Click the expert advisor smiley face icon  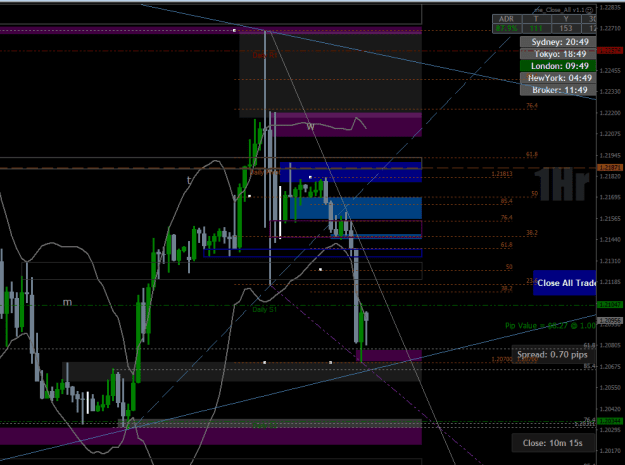point(590,10)
